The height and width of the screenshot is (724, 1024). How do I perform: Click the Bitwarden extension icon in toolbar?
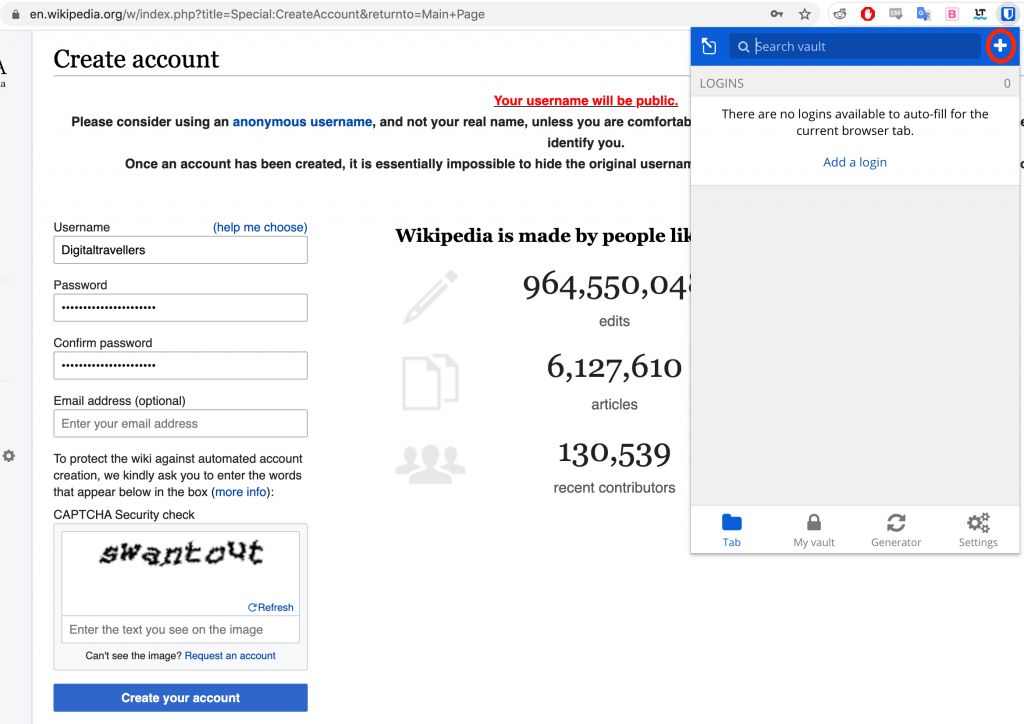pos(1008,14)
